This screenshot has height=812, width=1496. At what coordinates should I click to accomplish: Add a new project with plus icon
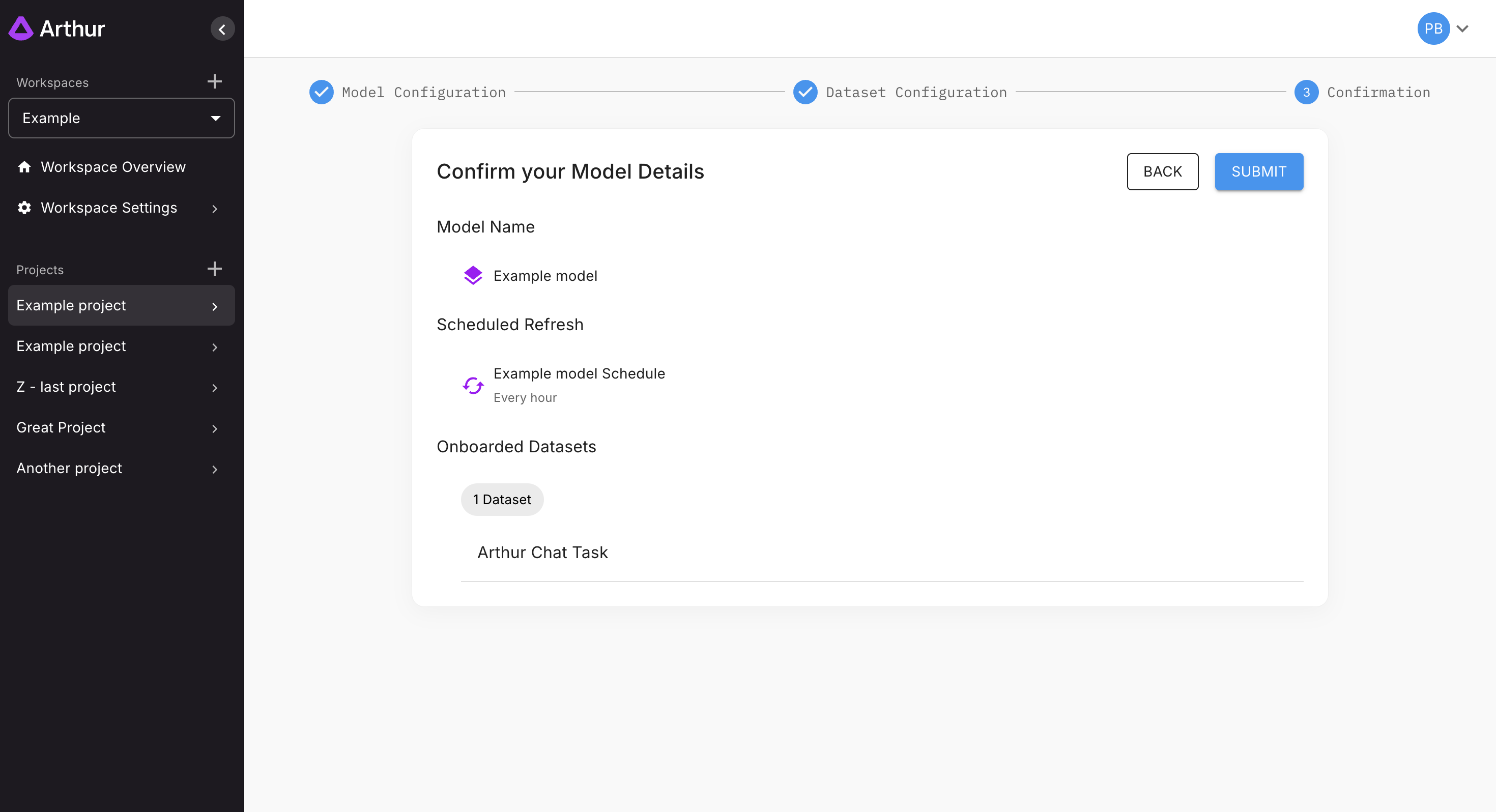click(214, 269)
